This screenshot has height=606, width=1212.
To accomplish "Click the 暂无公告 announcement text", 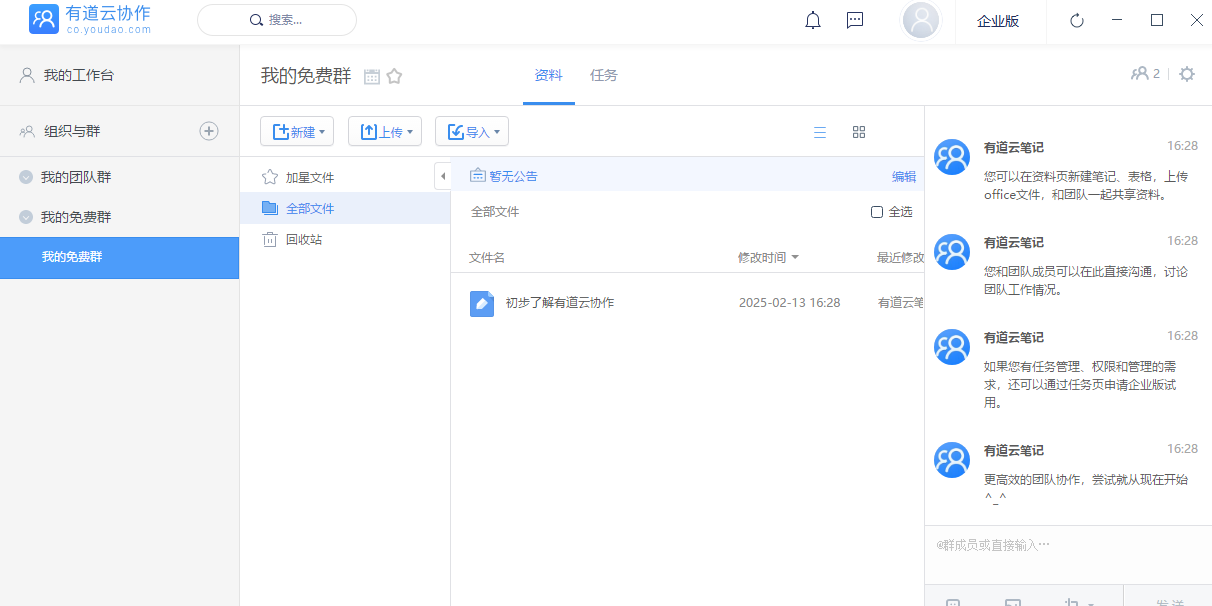I will [x=513, y=176].
